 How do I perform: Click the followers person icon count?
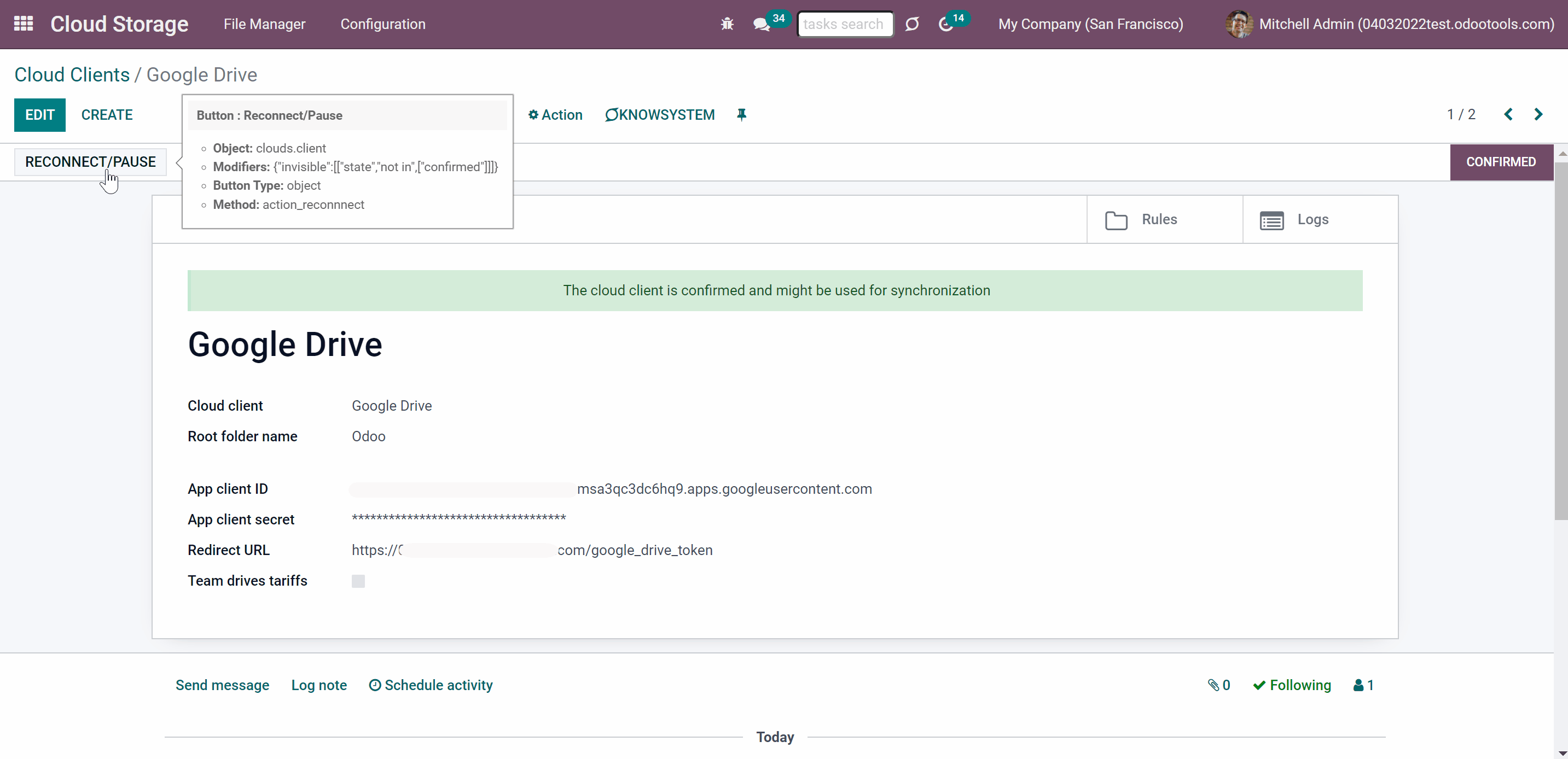(x=1363, y=685)
